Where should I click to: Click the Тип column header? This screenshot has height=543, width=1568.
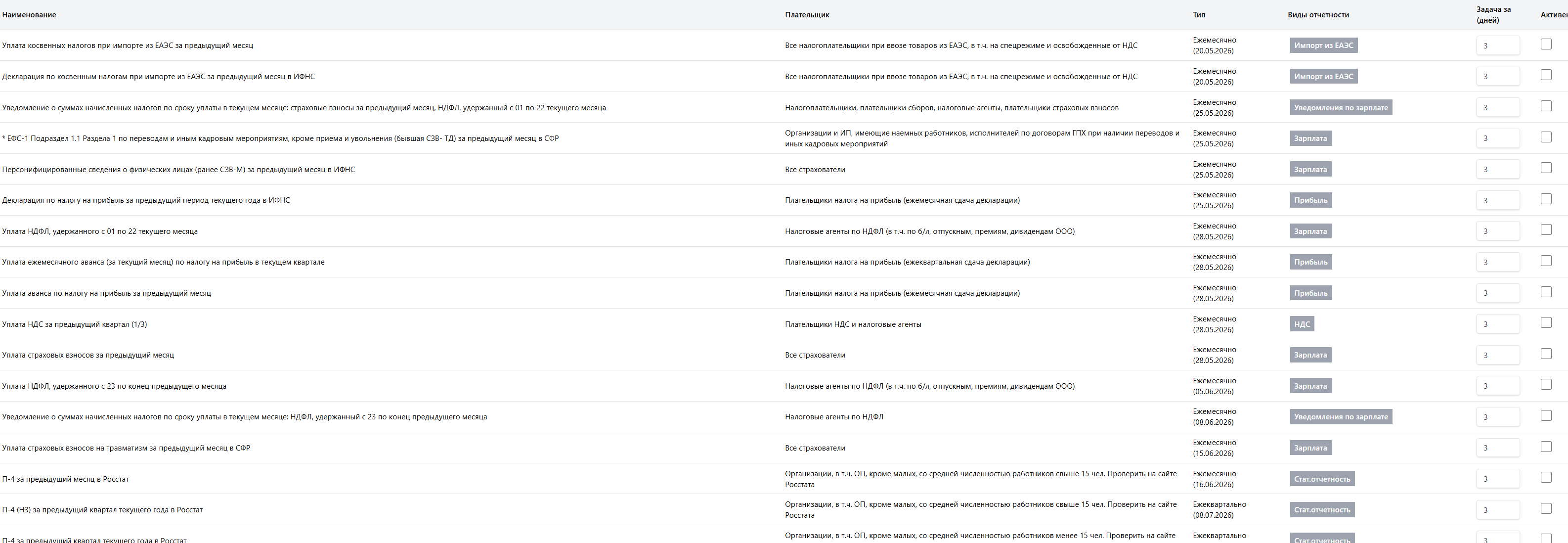pyautogui.click(x=1199, y=15)
